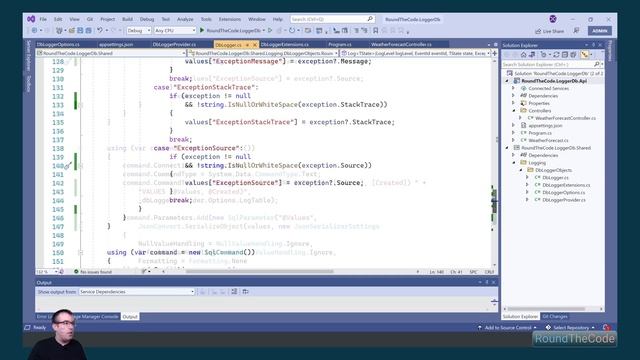Switch to DbLoggerOptions.cs tab
Image resolution: width=640 pixels, height=360 pixels.
58,44
